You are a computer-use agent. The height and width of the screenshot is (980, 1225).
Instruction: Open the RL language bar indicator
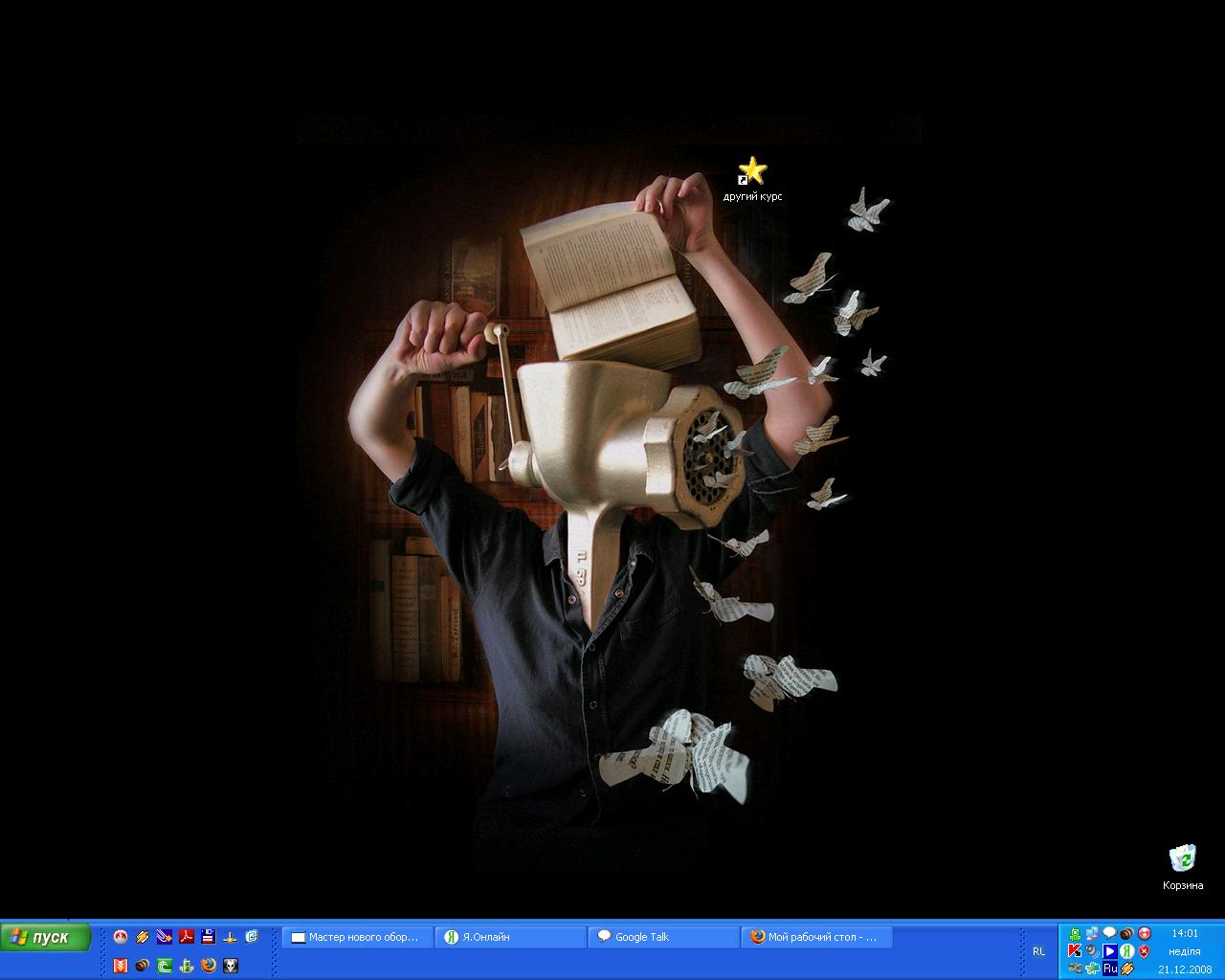pyautogui.click(x=1038, y=951)
